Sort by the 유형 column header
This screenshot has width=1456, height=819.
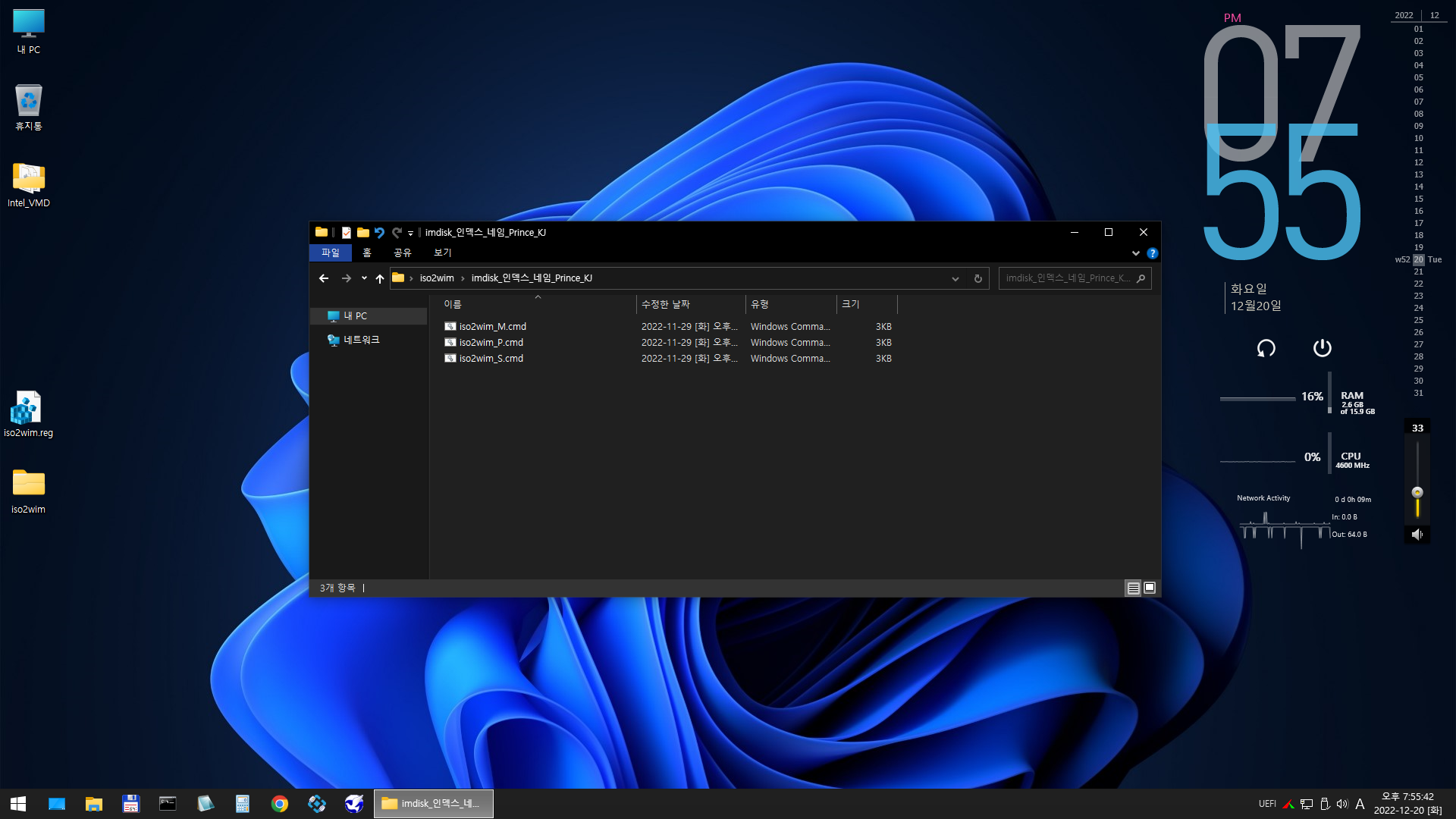click(791, 304)
